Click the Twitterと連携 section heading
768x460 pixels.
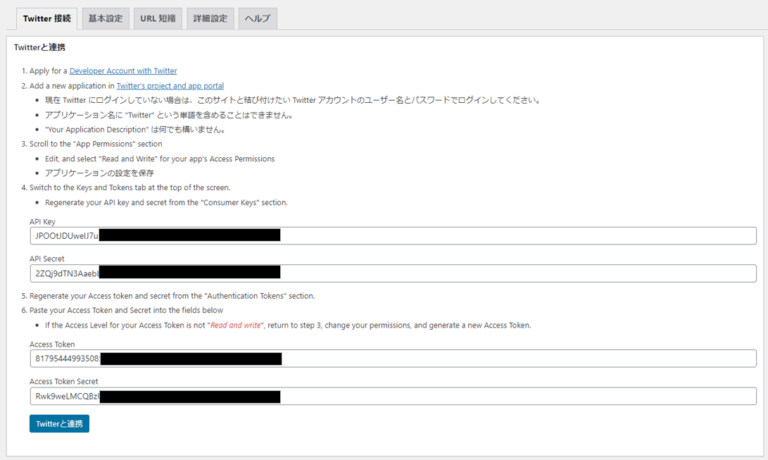click(x=40, y=47)
